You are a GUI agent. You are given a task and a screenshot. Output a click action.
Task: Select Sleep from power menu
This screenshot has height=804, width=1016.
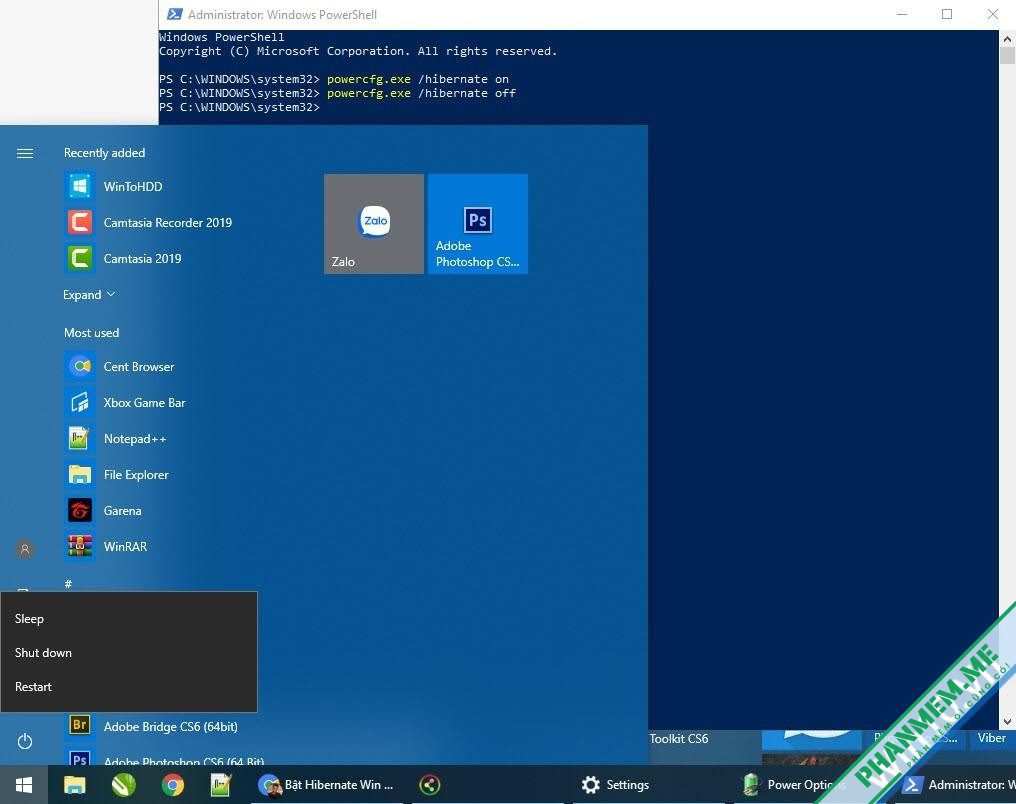coord(129,619)
